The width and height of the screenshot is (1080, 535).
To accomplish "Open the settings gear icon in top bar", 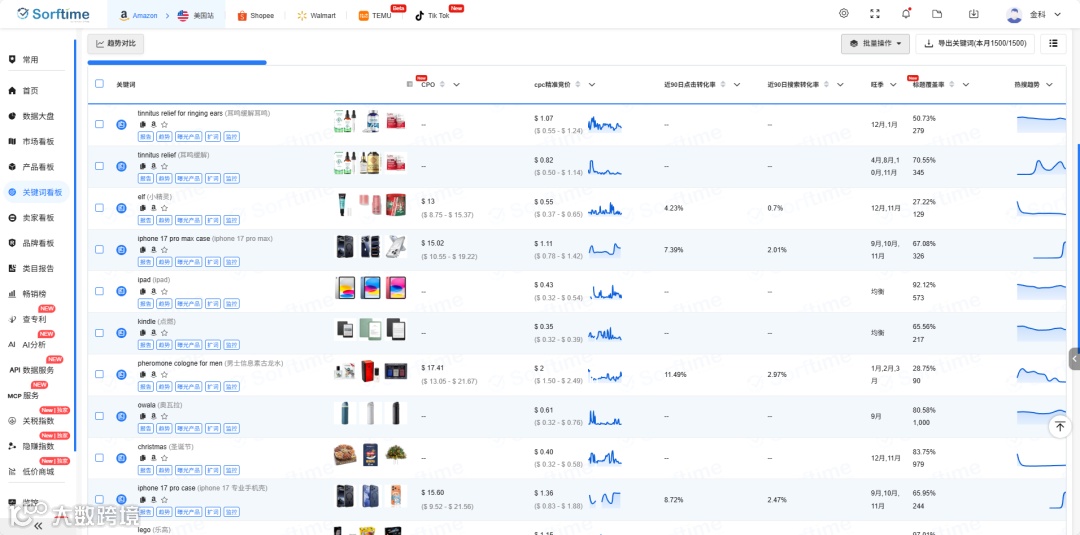I will pos(844,14).
